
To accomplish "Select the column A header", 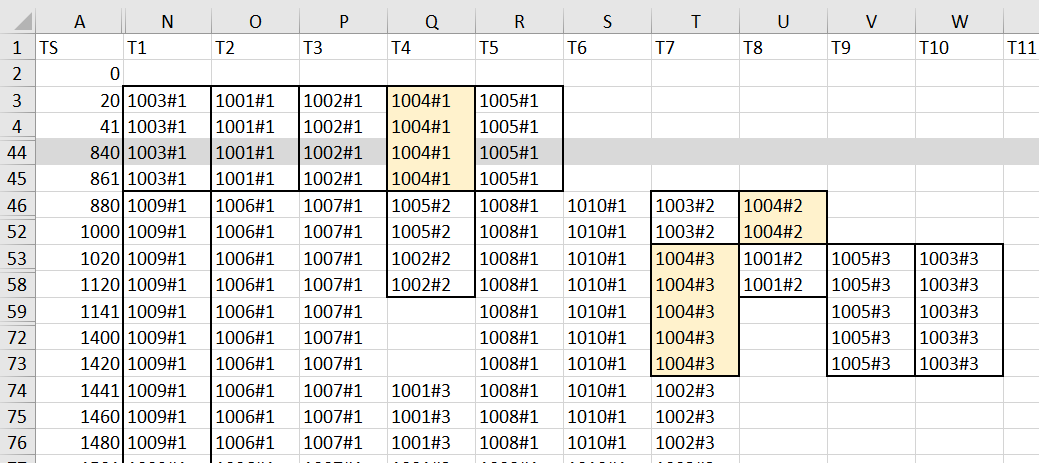I will [78, 18].
